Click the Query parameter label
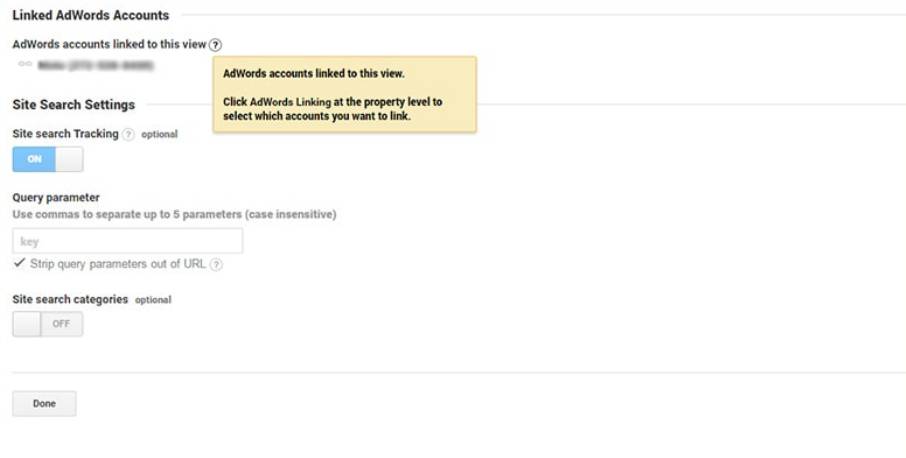 56,198
